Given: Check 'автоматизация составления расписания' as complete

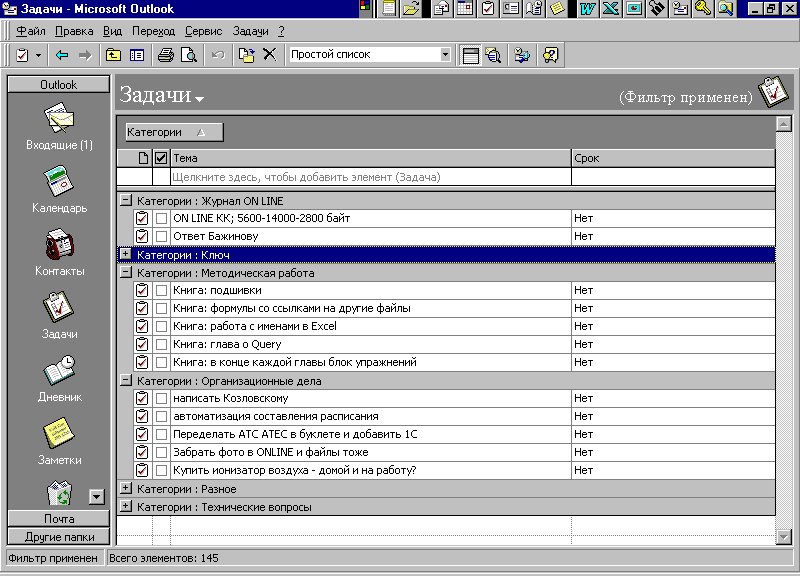Looking at the screenshot, I should pos(161,416).
